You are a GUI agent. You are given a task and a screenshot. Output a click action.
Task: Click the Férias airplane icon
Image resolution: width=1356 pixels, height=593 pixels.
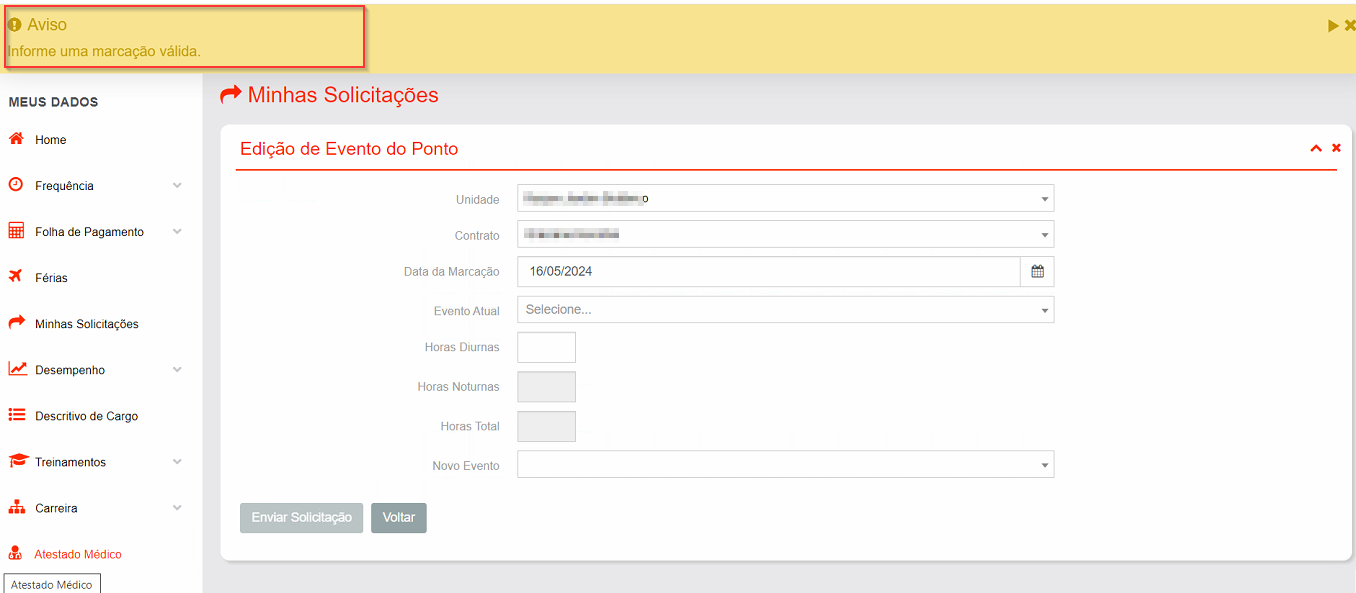pos(16,277)
